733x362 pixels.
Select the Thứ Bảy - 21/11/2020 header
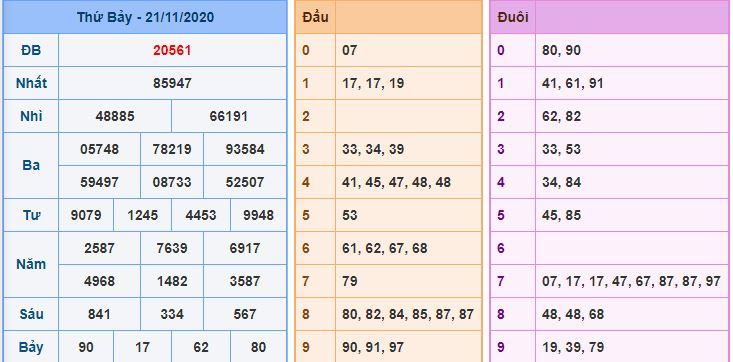click(145, 17)
